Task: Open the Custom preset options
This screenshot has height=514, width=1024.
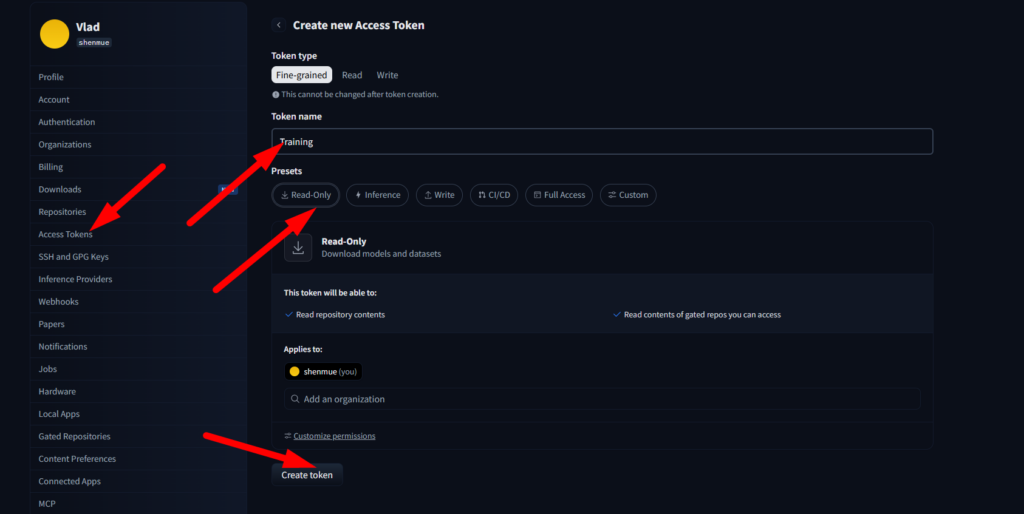Action: click(x=628, y=195)
